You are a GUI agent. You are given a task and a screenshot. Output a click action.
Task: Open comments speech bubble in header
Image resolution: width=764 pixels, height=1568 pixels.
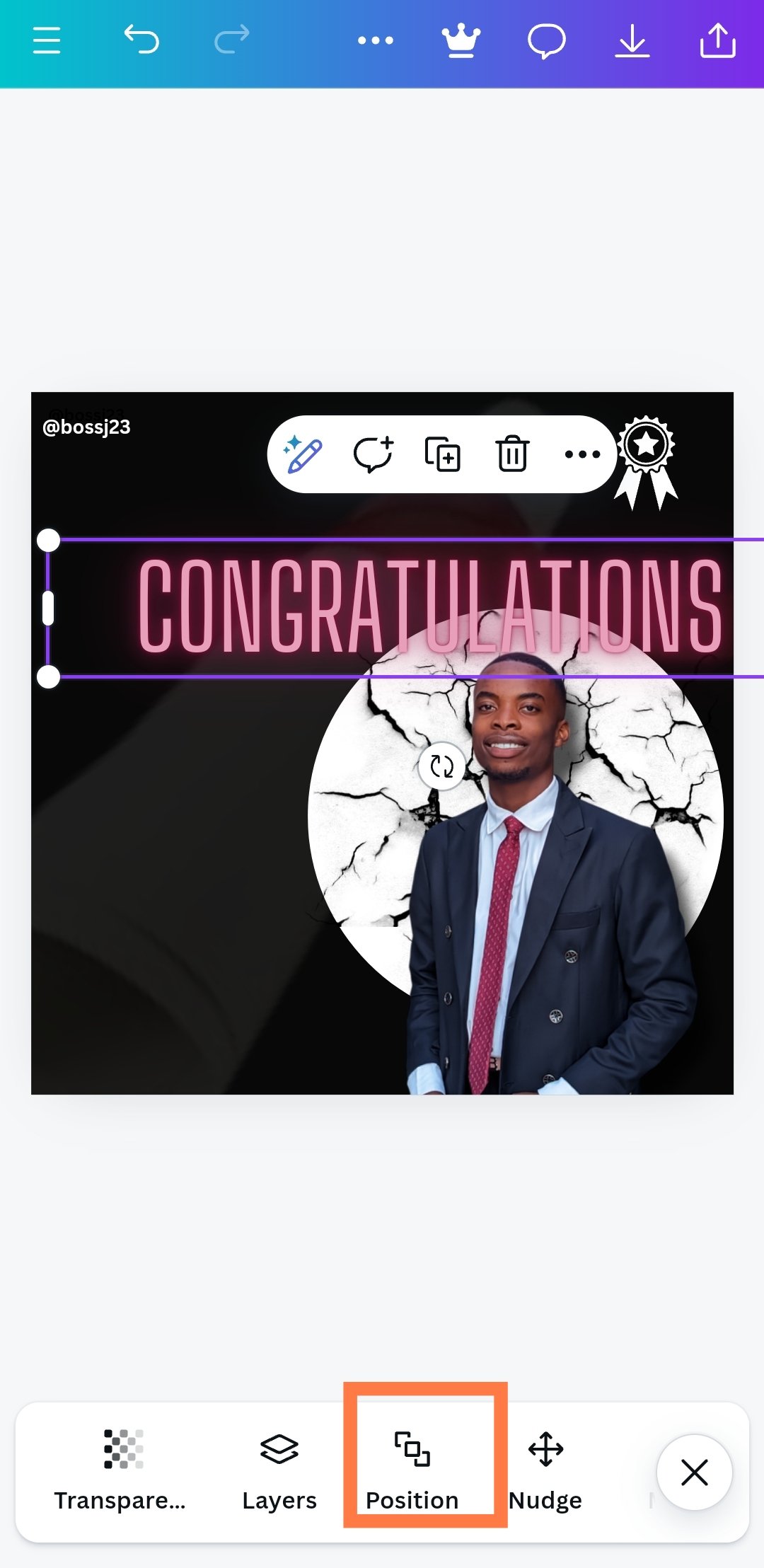click(547, 41)
